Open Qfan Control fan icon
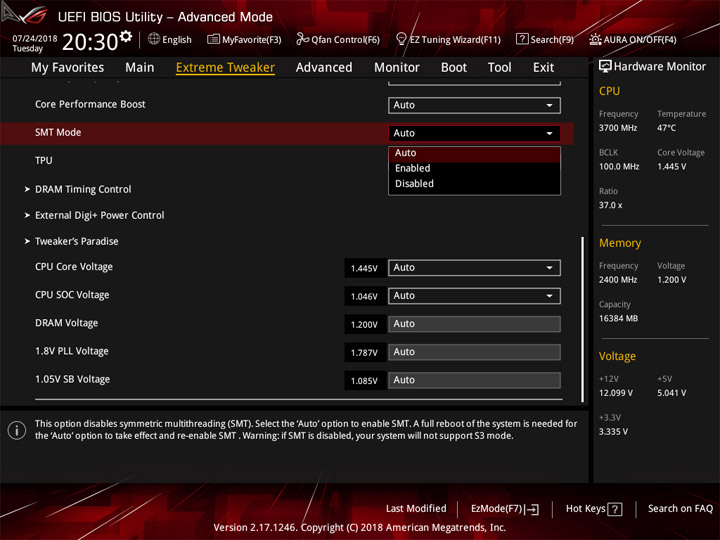720x540 pixels. coord(302,39)
